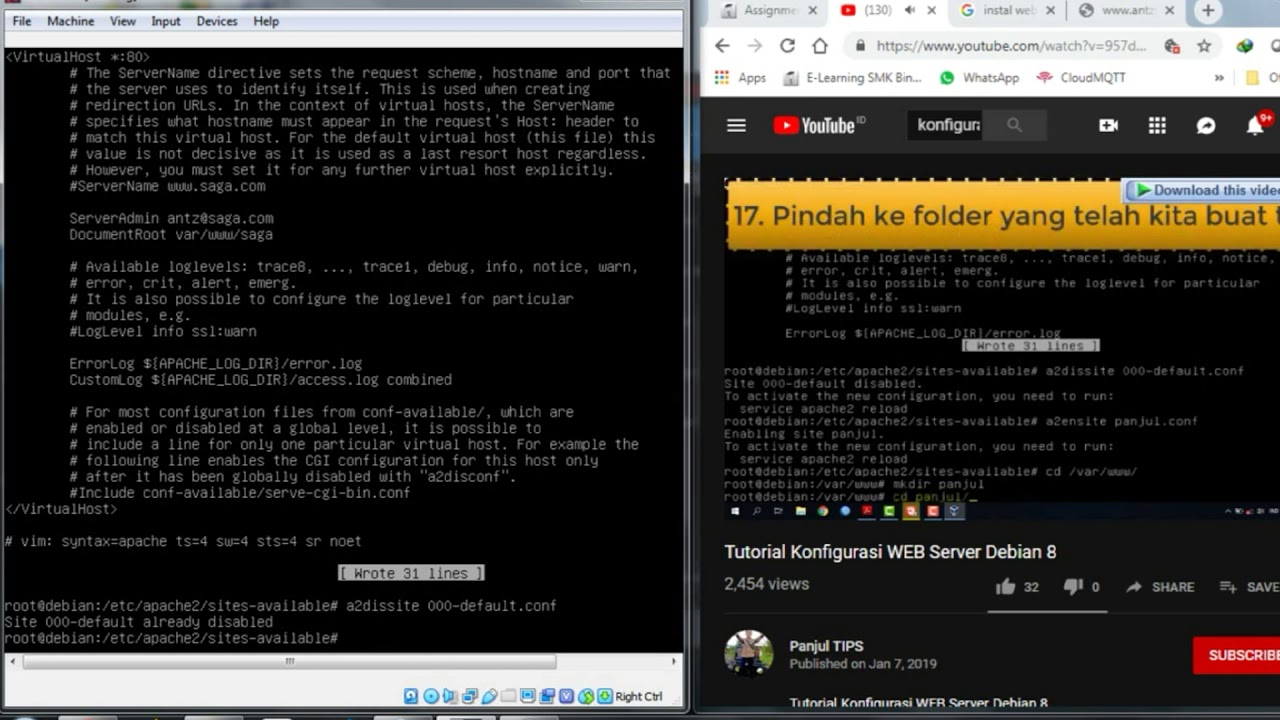Click the USB devices icon in VirtualBox status bar
The image size is (1280, 720).
point(489,696)
